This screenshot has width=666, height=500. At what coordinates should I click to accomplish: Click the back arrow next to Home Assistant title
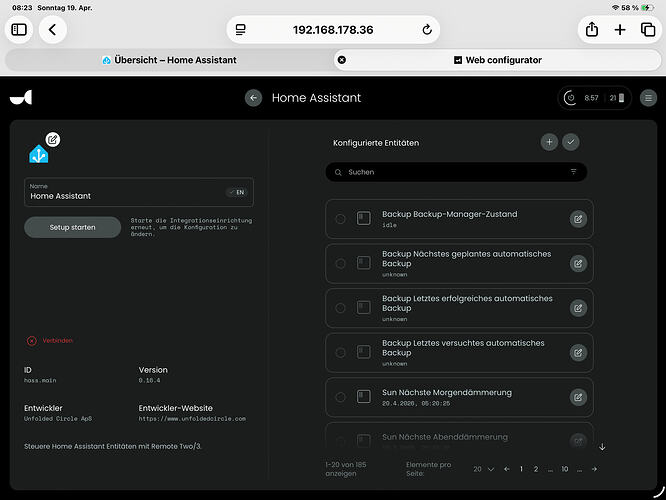coord(254,98)
